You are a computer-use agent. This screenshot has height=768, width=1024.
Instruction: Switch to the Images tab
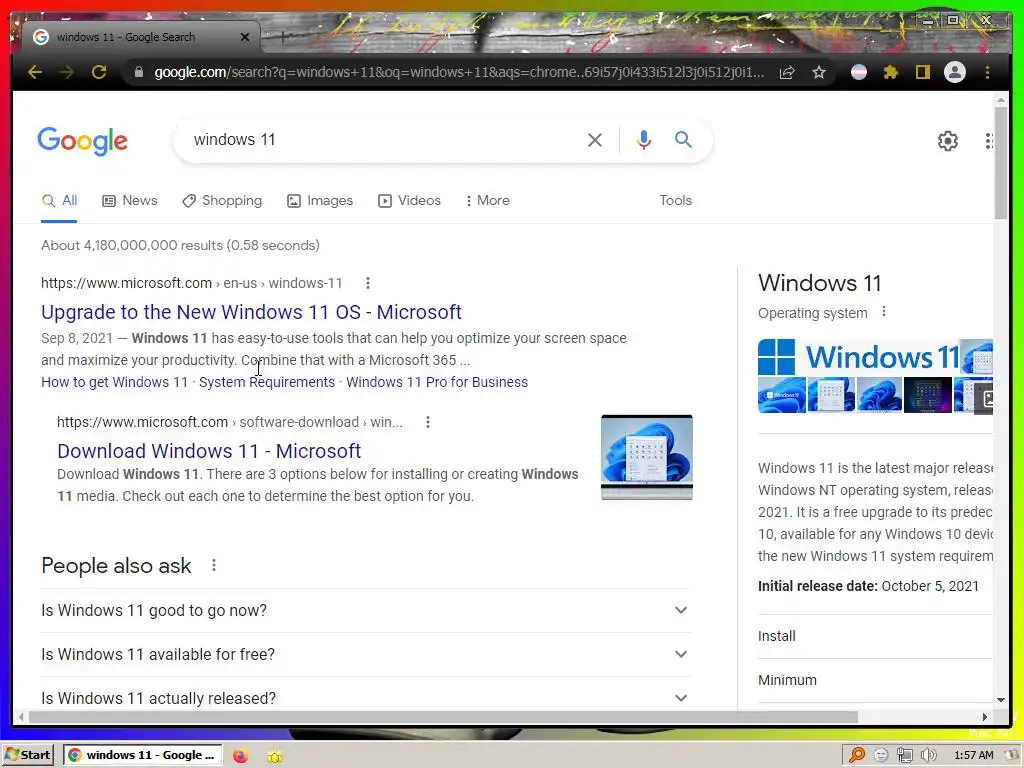tap(320, 200)
